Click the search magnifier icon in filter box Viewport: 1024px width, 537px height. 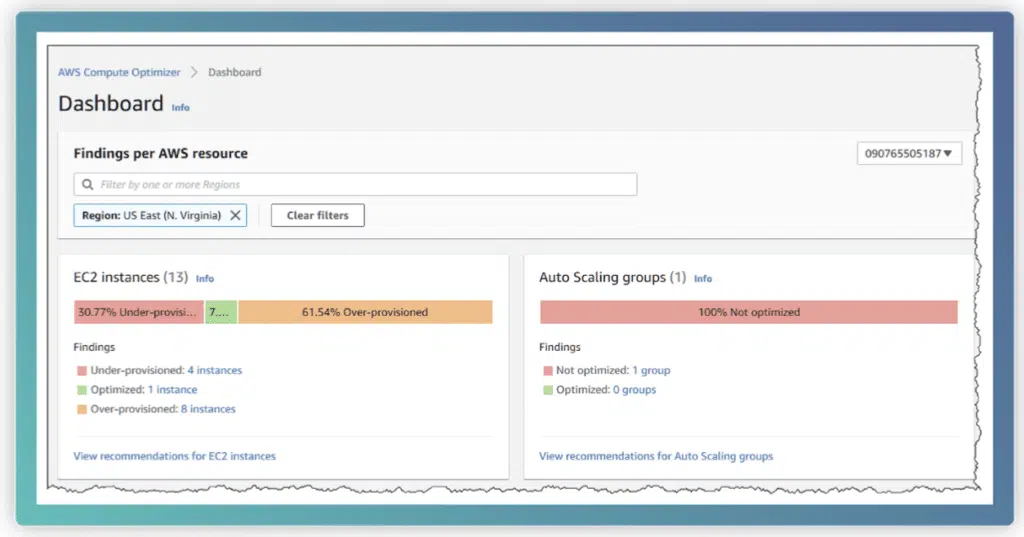[x=88, y=184]
